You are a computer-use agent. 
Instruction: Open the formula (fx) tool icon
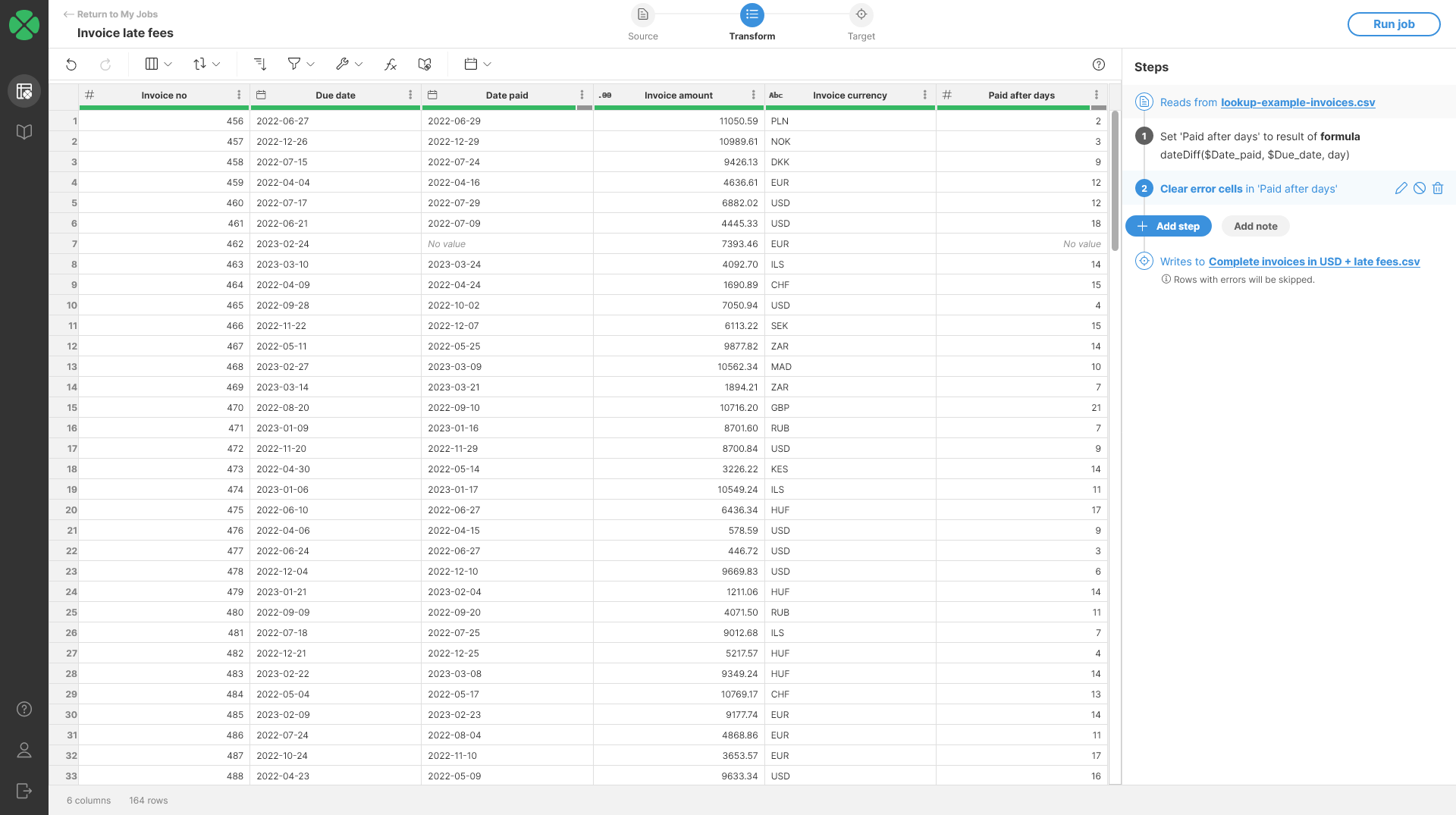pos(391,64)
